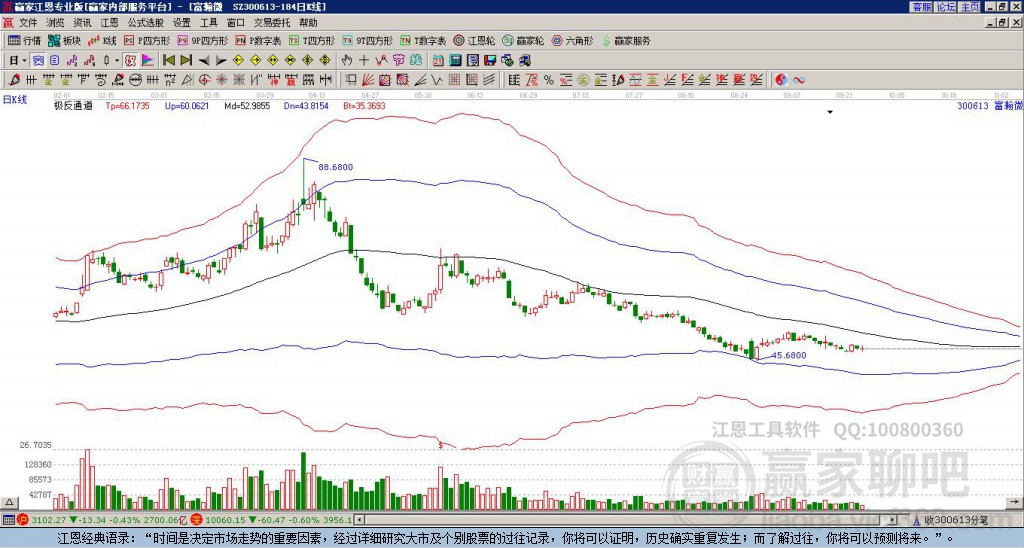Image resolution: width=1024 pixels, height=548 pixels.
Task: Click the n² grid tool icon
Action: click(x=170, y=80)
